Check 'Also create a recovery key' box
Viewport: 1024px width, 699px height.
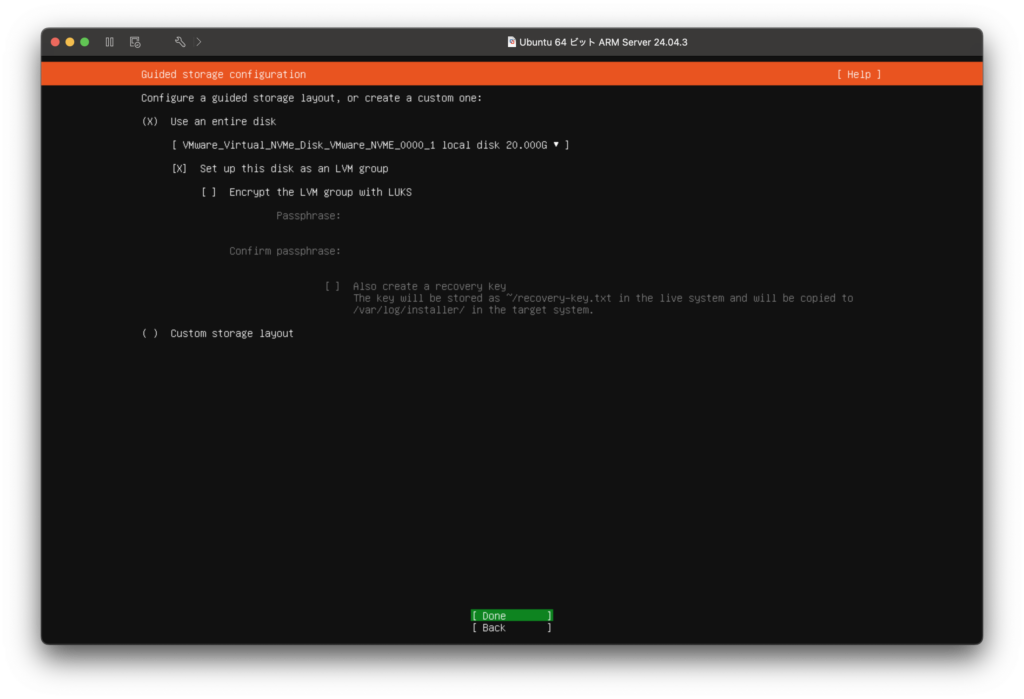click(x=332, y=286)
